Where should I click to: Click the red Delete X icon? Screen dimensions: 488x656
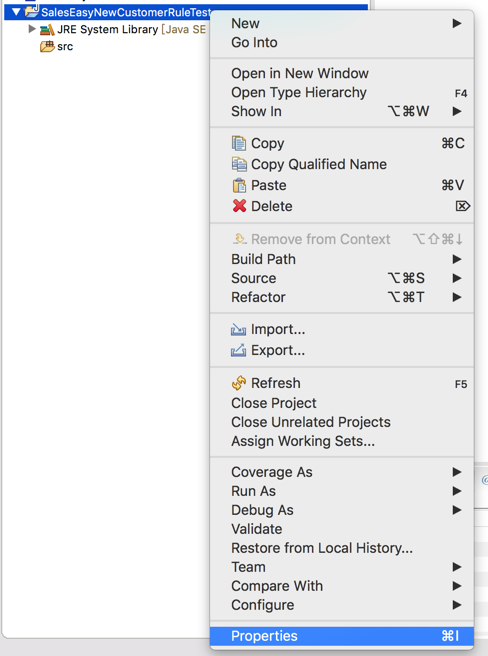239,206
